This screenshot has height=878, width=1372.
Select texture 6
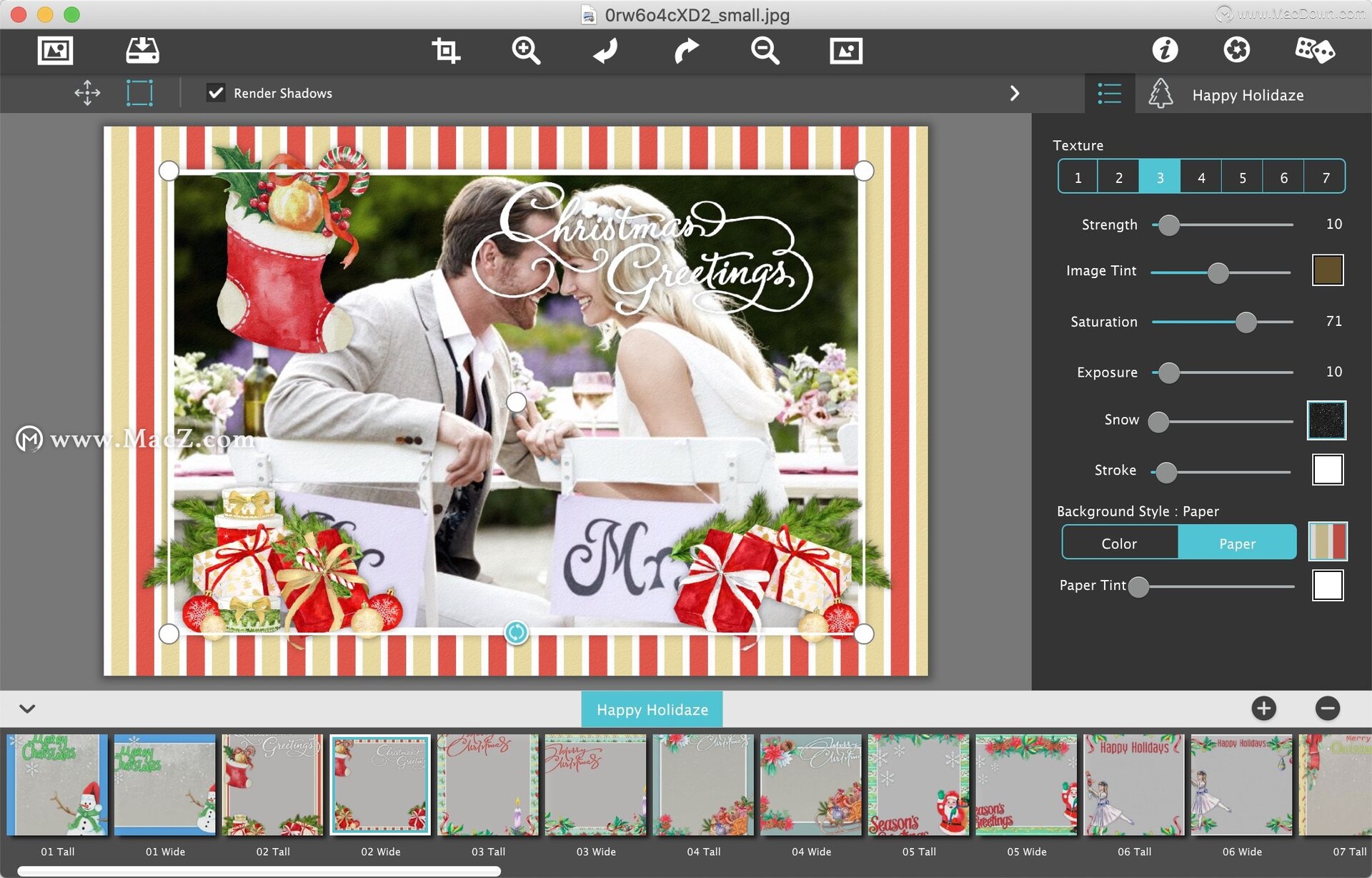click(1283, 177)
